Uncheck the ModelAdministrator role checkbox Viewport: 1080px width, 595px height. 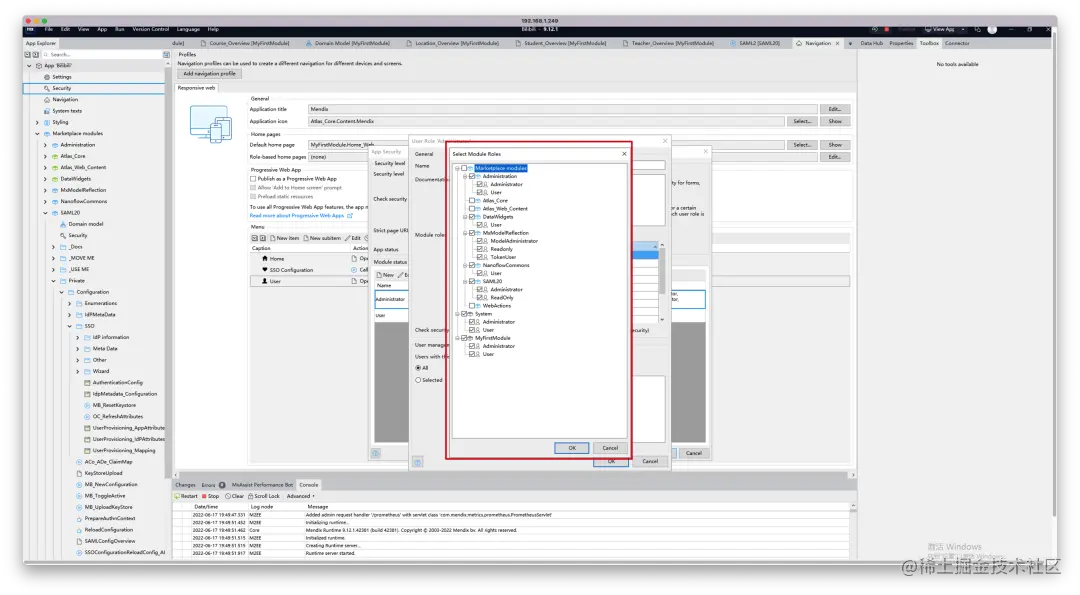click(479, 241)
